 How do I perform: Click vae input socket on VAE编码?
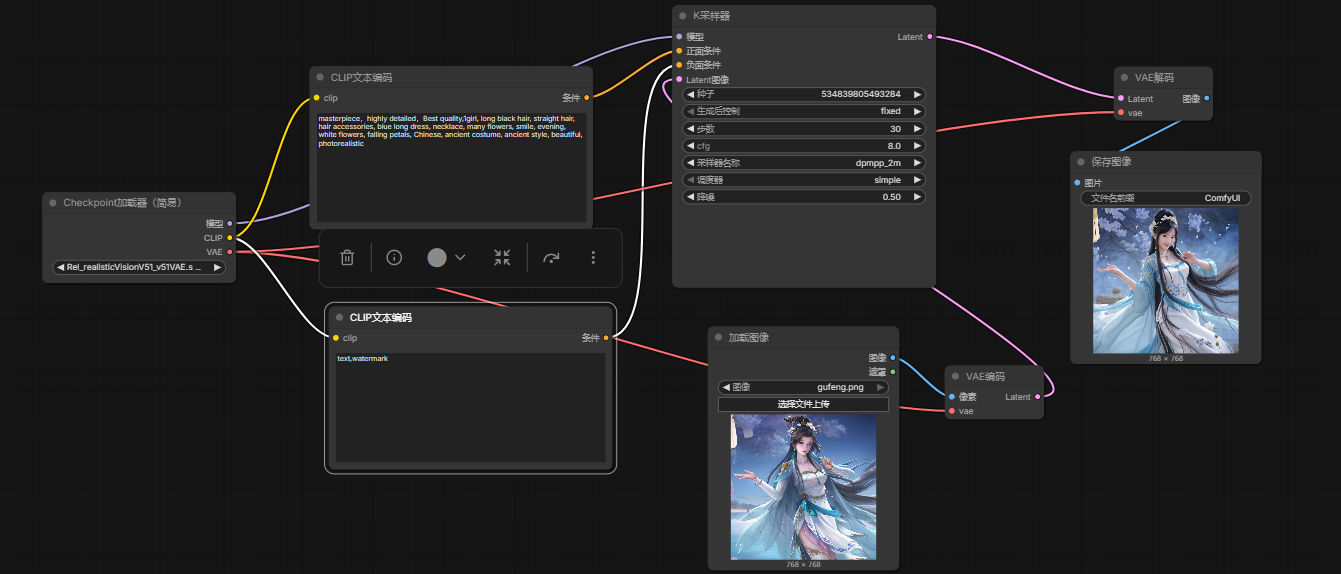pyautogui.click(x=952, y=411)
